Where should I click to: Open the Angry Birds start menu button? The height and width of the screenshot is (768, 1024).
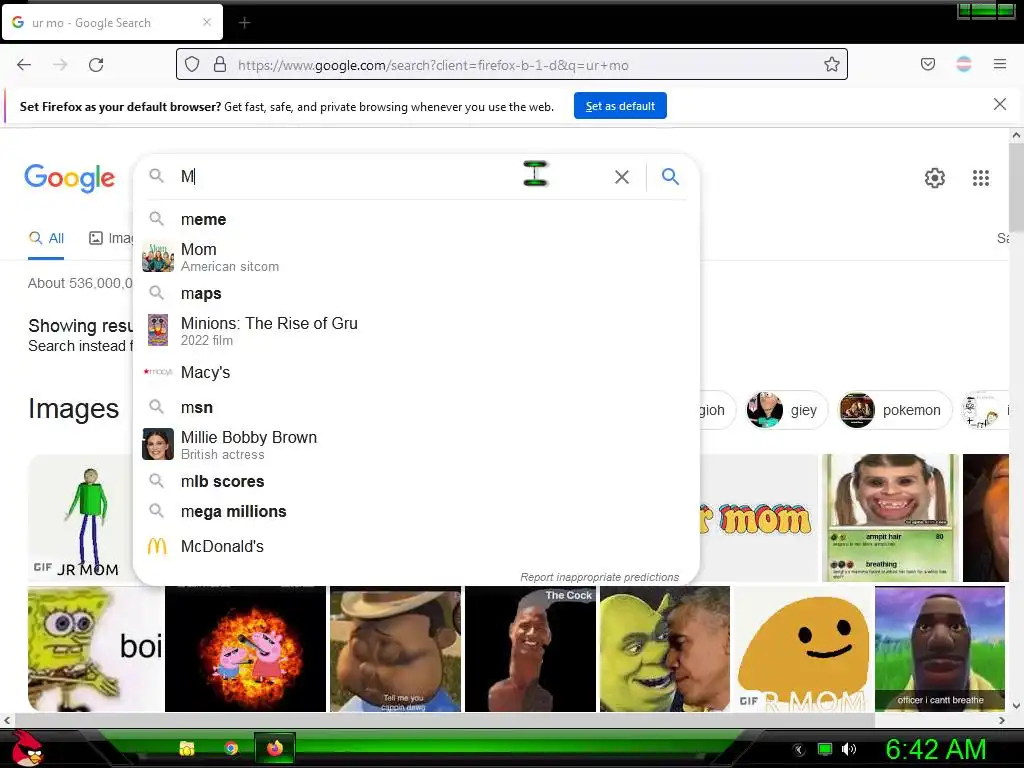(x=28, y=748)
